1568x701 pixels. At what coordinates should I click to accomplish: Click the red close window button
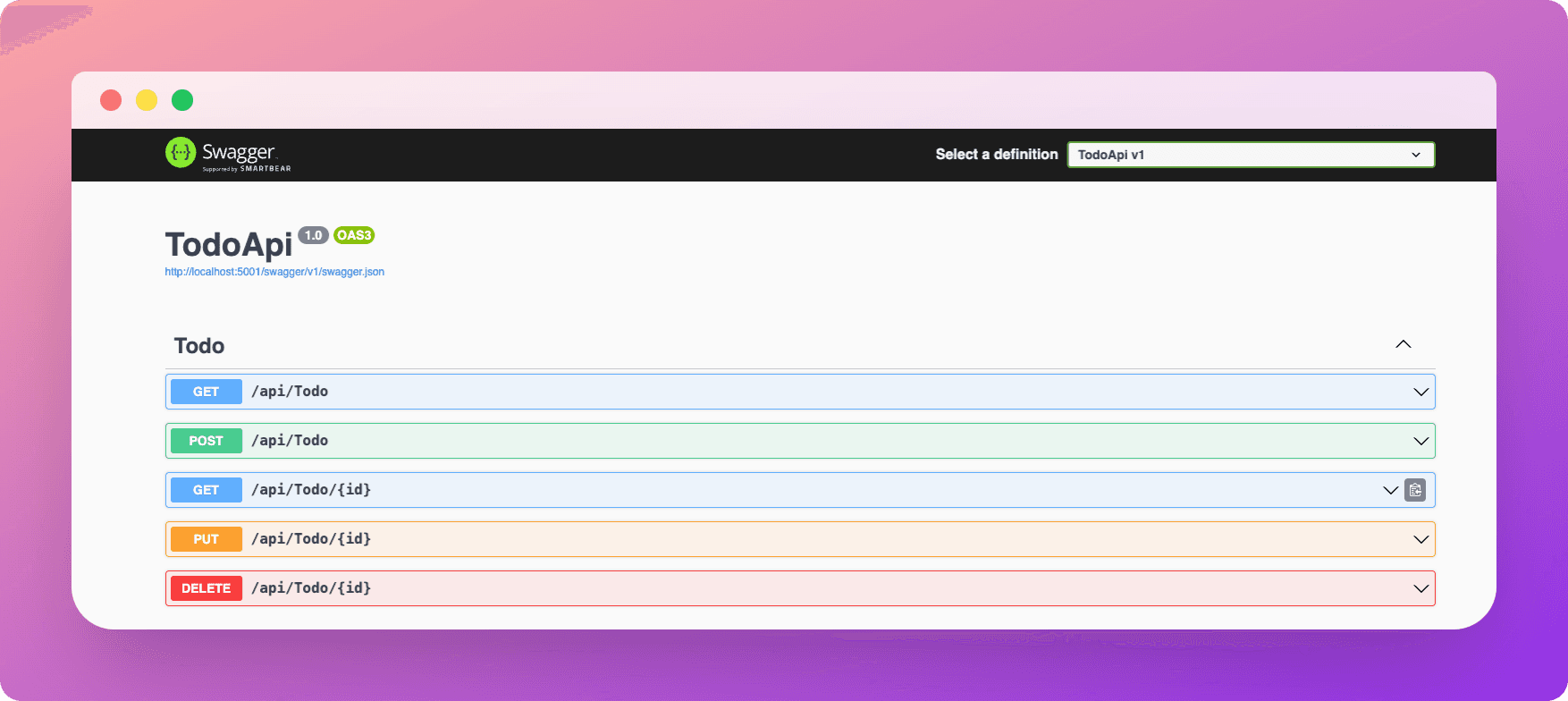tap(111, 100)
